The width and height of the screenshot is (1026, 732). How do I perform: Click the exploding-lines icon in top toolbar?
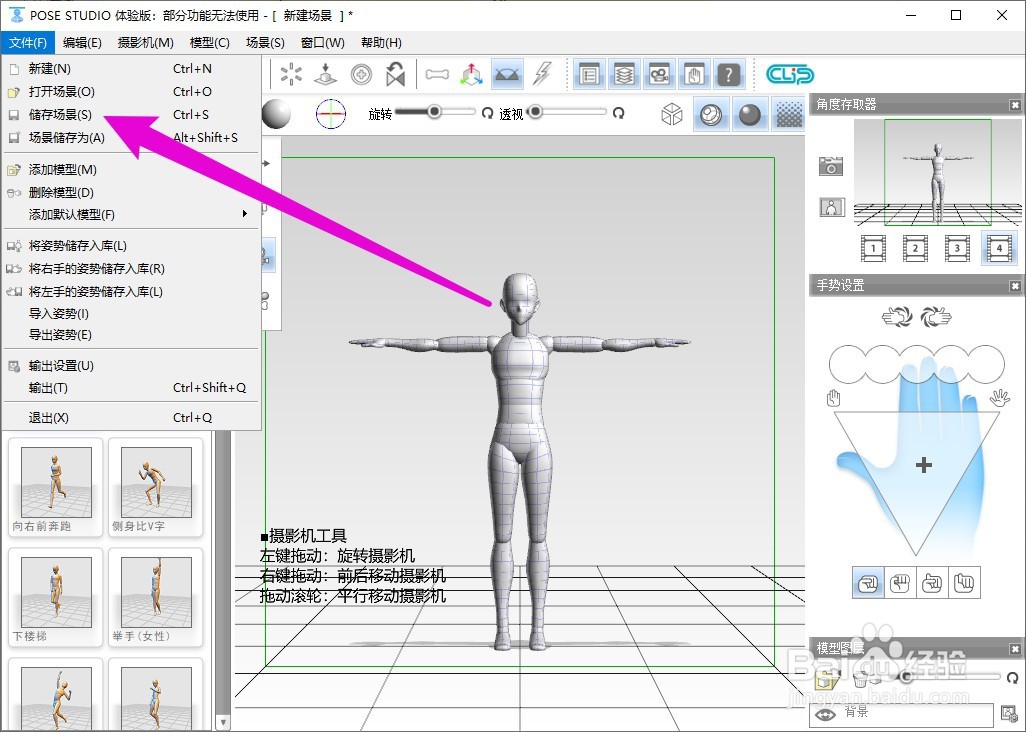coord(291,75)
